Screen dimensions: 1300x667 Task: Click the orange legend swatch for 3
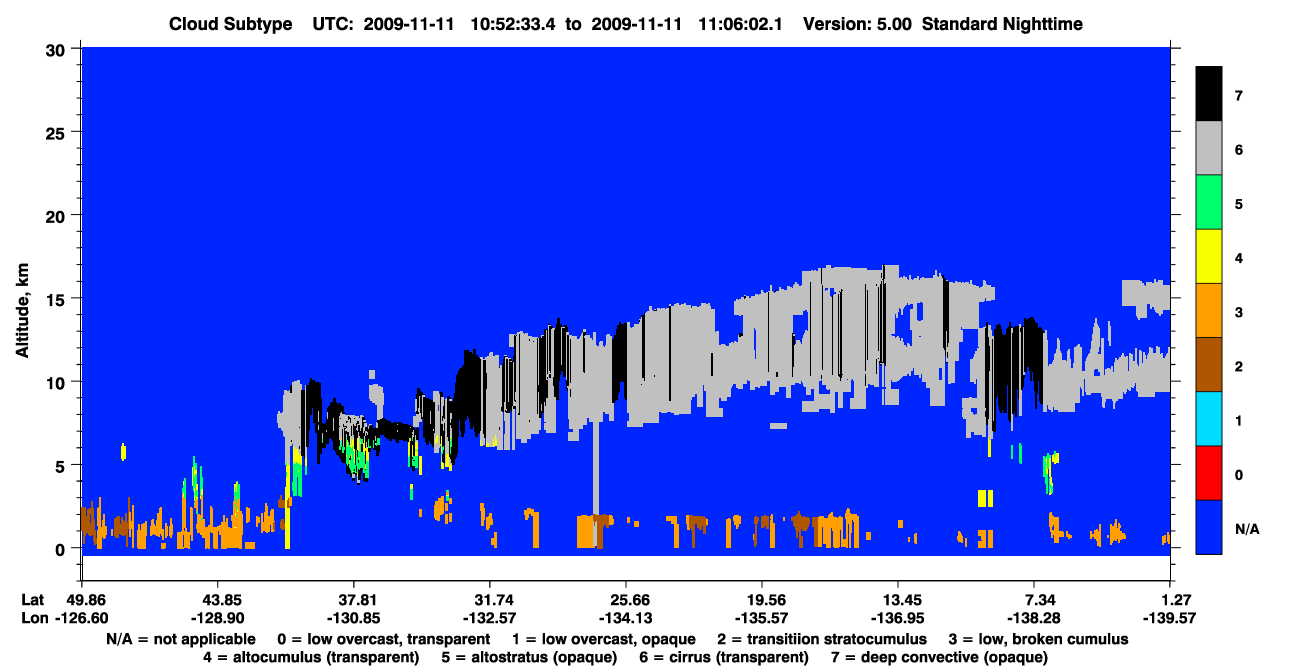coord(1209,310)
